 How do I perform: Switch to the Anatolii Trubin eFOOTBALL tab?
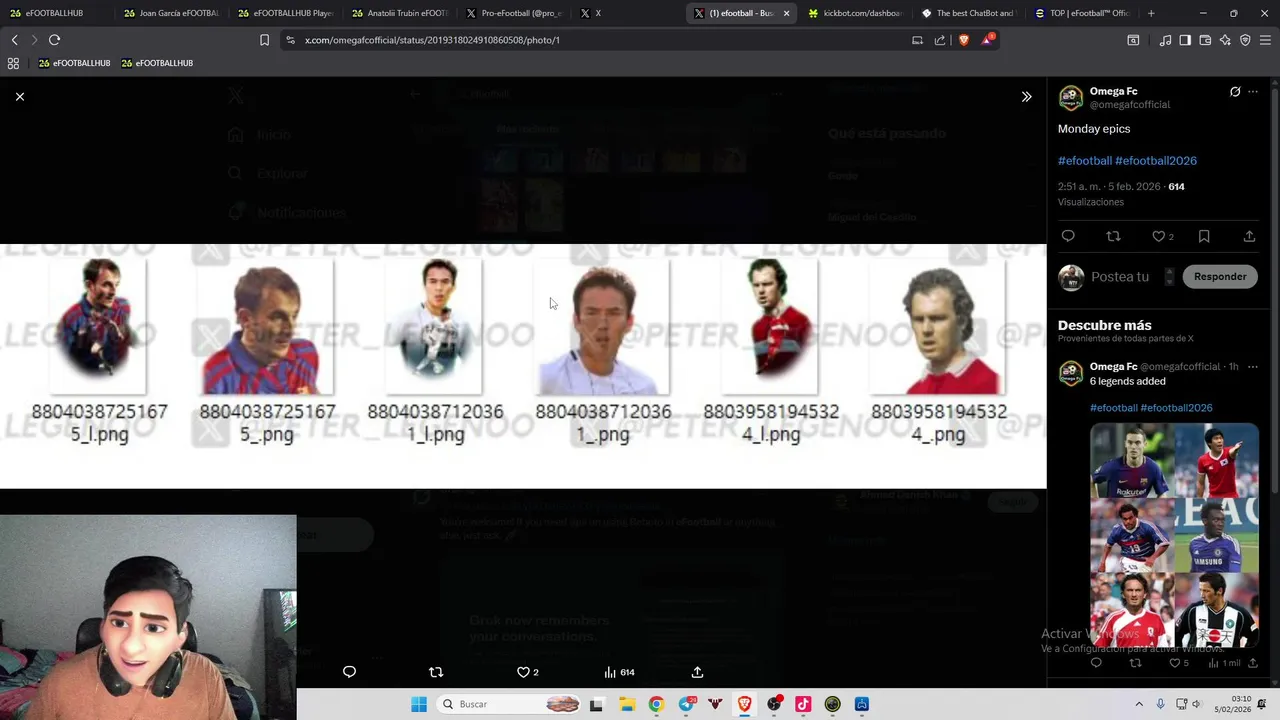tap(400, 13)
